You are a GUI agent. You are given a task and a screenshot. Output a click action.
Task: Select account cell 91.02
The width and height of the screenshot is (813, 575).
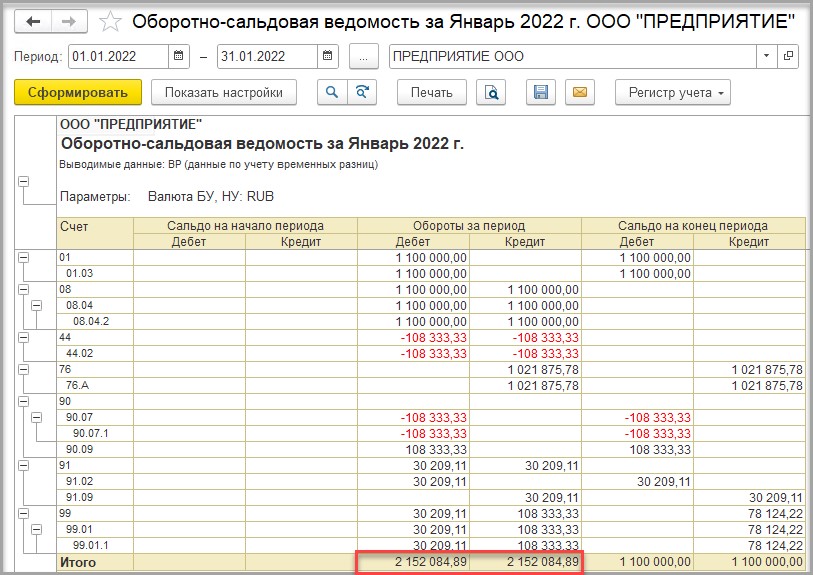[x=95, y=482]
